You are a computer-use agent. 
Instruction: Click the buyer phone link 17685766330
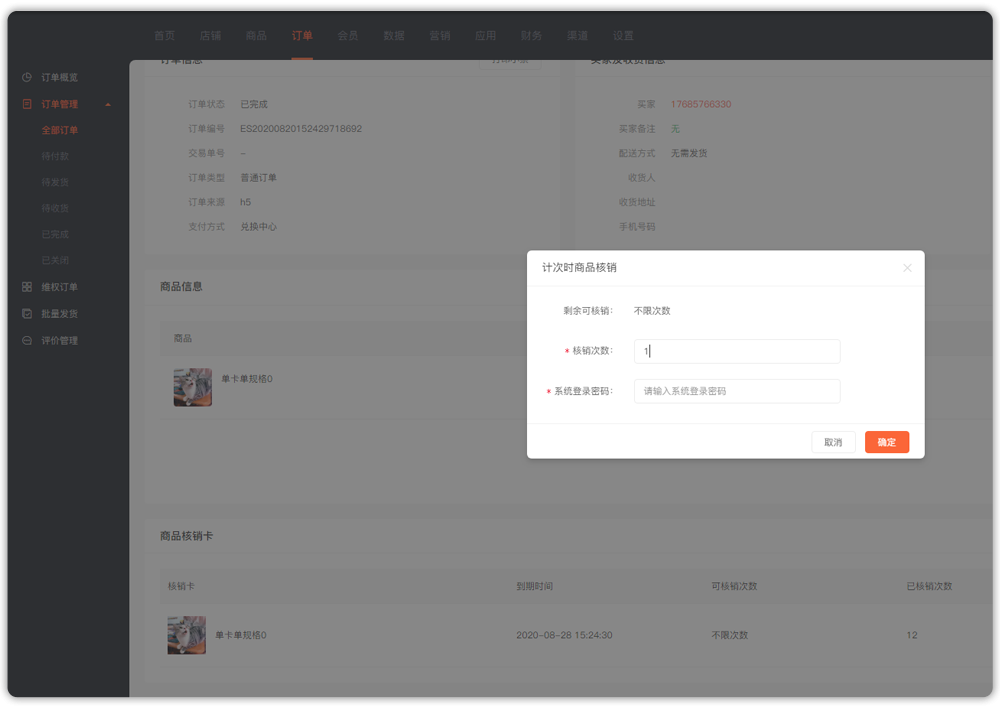click(701, 104)
